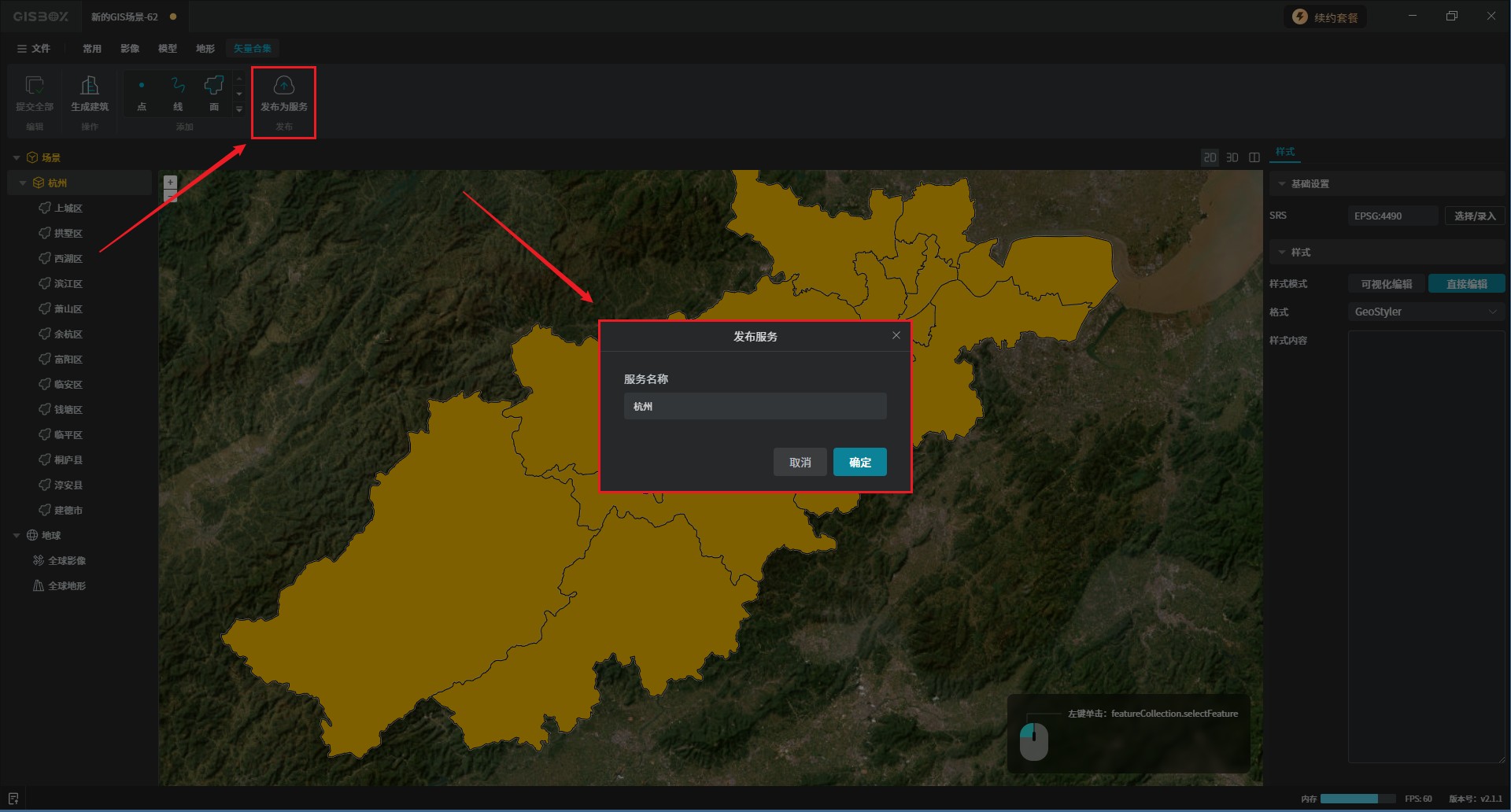The width and height of the screenshot is (1511, 812).
Task: Switch the map view to 3D
Action: [1232, 157]
